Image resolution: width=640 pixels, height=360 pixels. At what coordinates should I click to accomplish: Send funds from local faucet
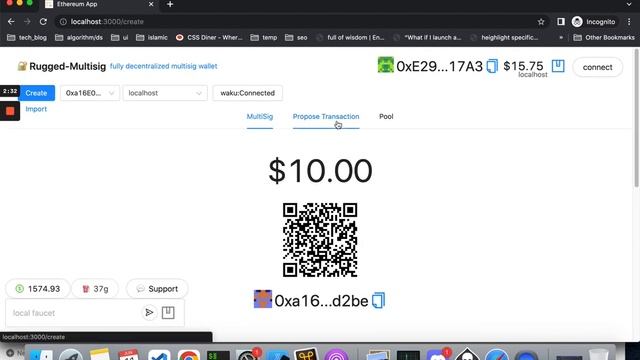149,313
